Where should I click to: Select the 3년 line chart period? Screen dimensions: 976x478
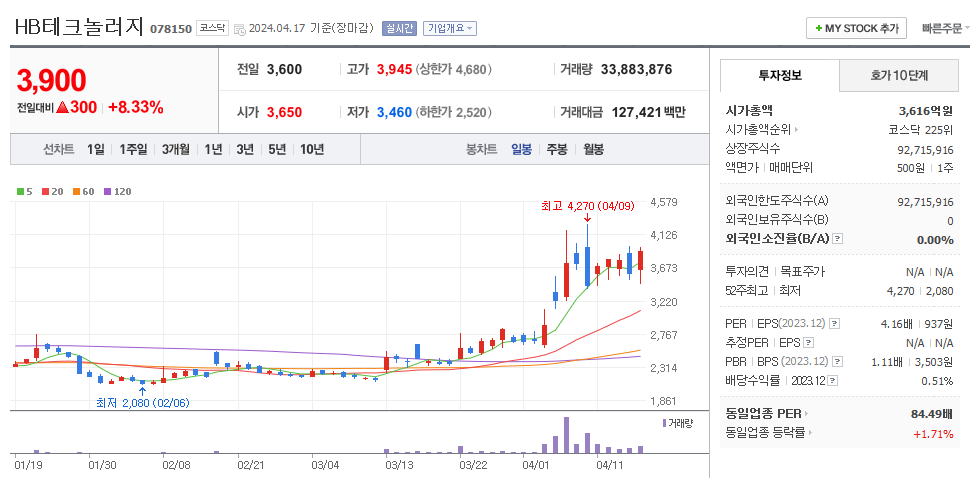pos(245,149)
